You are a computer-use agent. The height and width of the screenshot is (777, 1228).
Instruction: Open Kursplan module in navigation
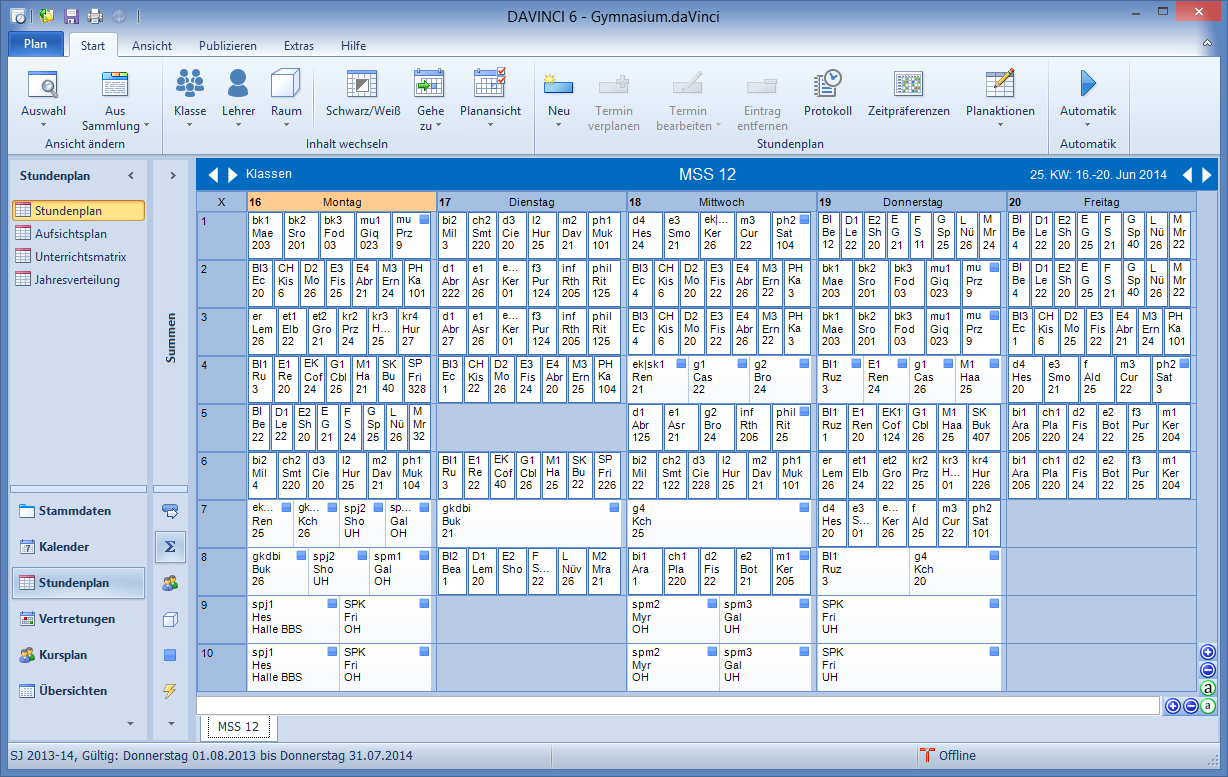coord(79,655)
